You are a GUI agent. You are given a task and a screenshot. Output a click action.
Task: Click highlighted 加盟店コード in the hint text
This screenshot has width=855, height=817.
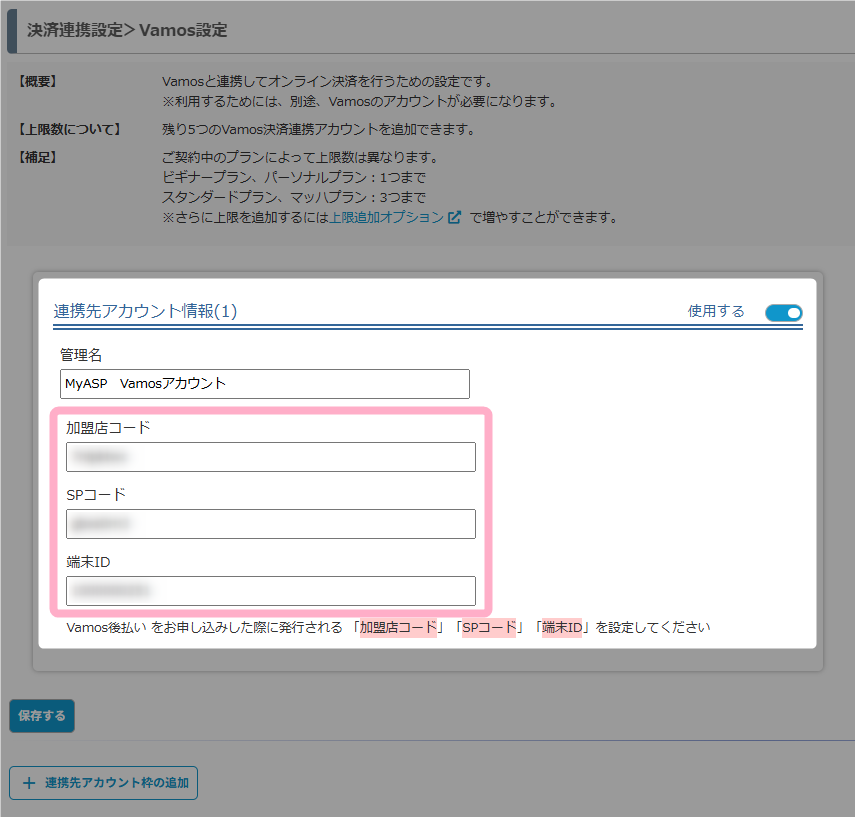click(398, 628)
